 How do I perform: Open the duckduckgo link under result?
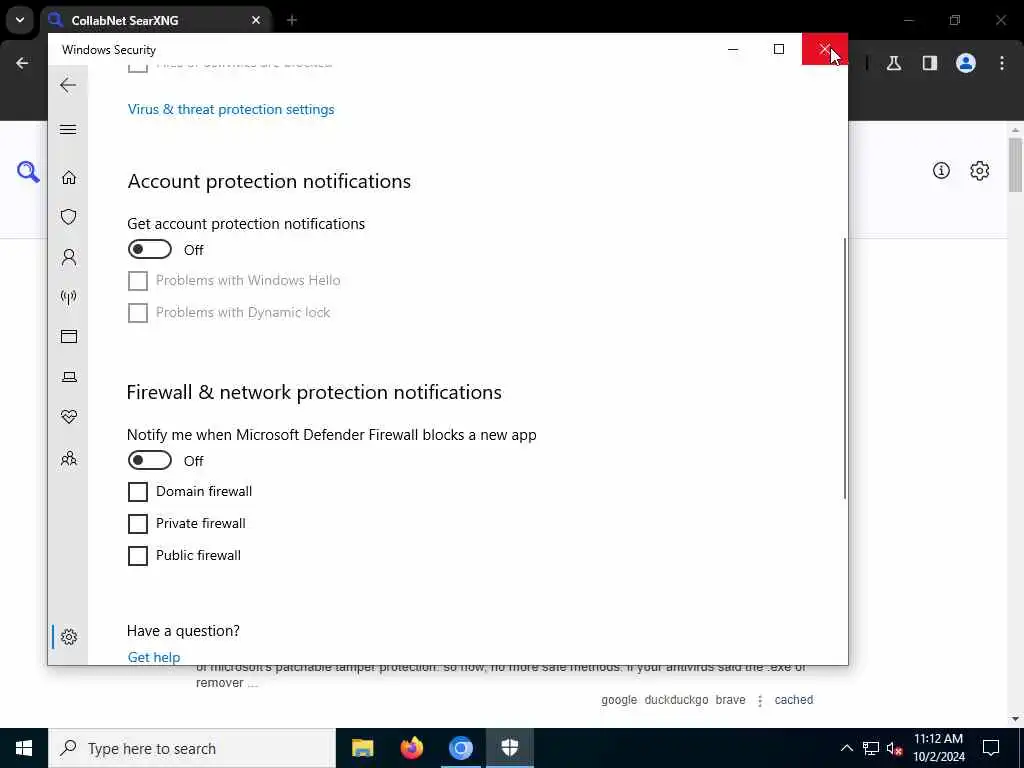pos(676,699)
